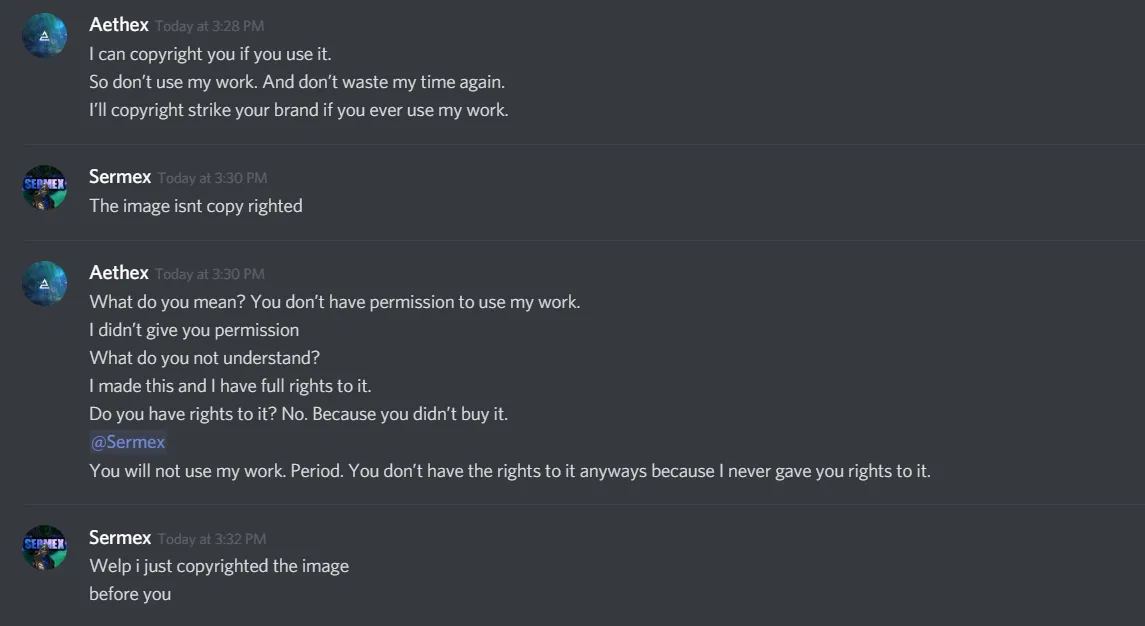Click Aethex's avatar beside the 3:28 PM message

tap(45, 36)
